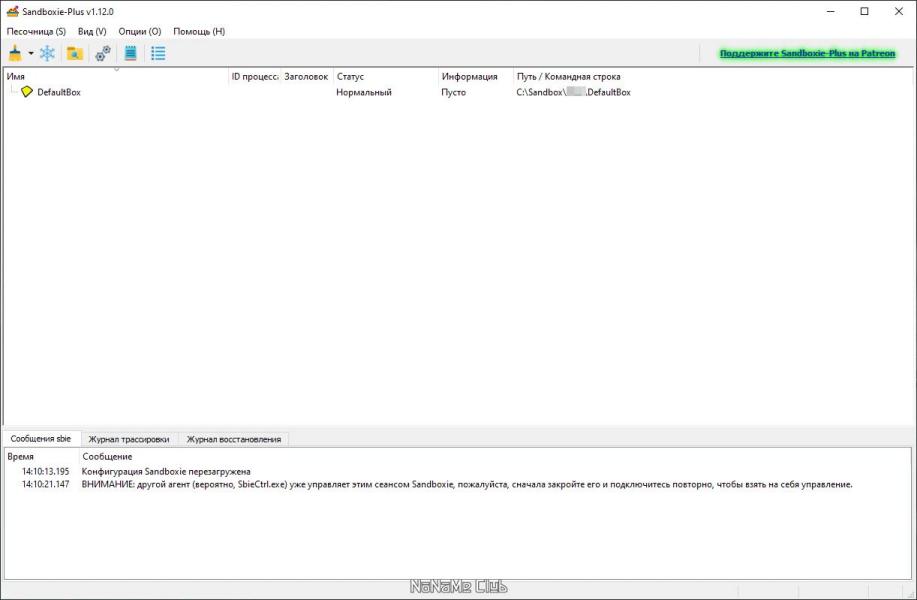Click the bulleted list toolbar icon
Viewport: 917px width, 600px height.
(x=158, y=53)
